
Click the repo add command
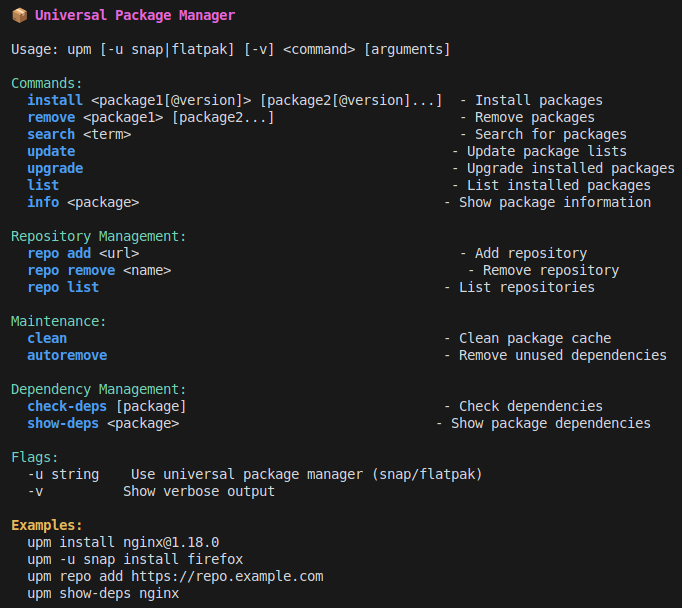(59, 253)
